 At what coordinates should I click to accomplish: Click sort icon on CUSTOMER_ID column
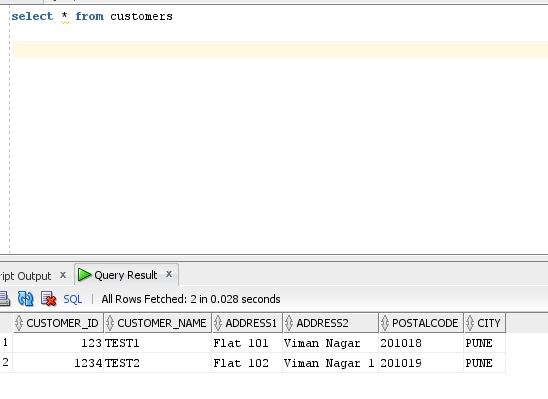tap(19, 323)
